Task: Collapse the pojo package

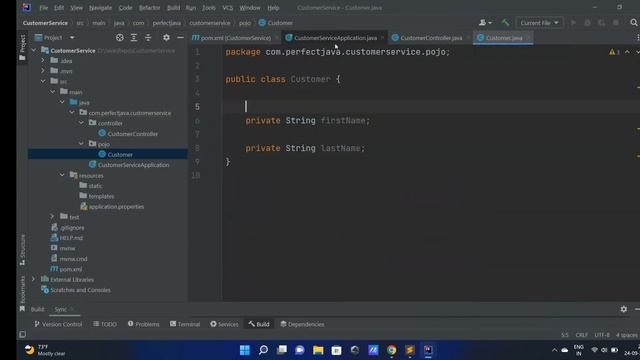Action: click(81, 144)
